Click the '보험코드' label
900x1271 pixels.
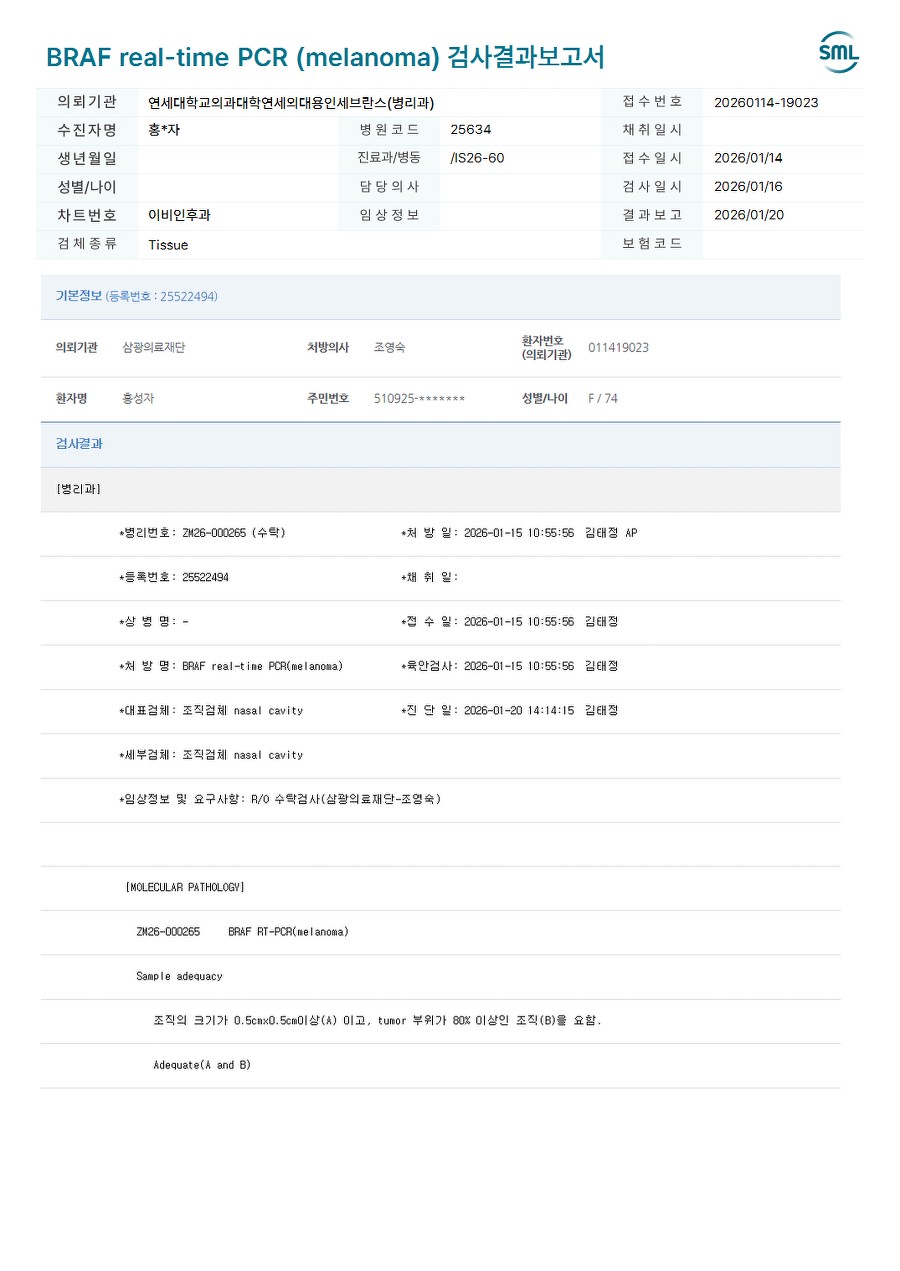click(652, 243)
